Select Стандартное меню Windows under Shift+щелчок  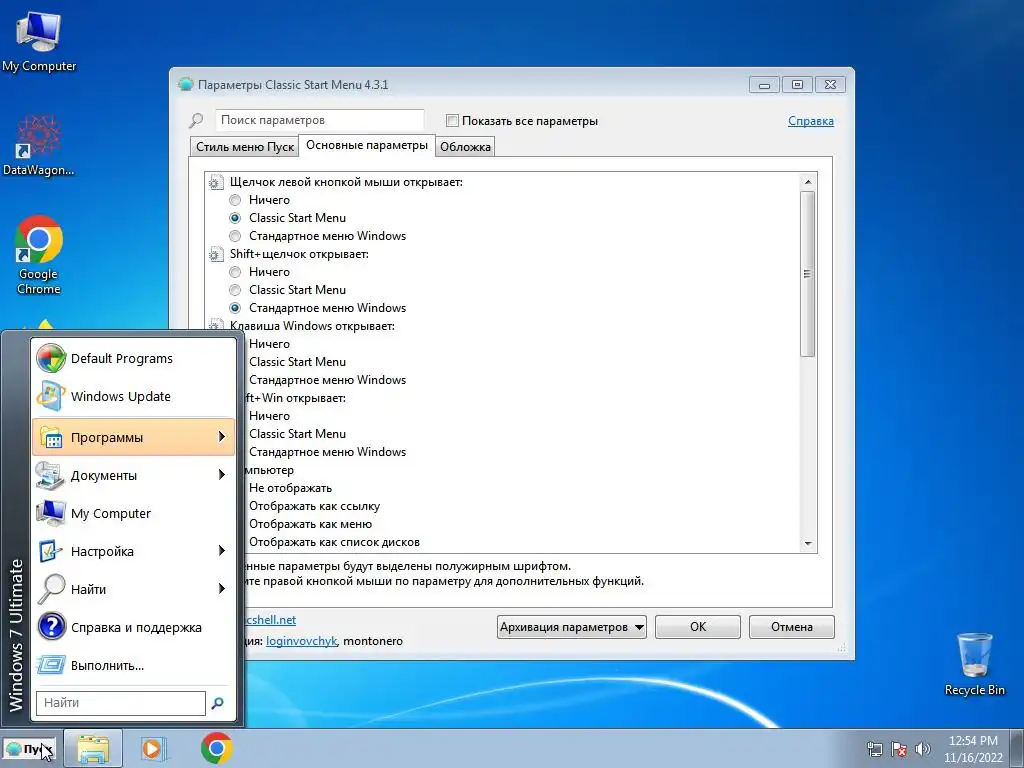point(235,308)
